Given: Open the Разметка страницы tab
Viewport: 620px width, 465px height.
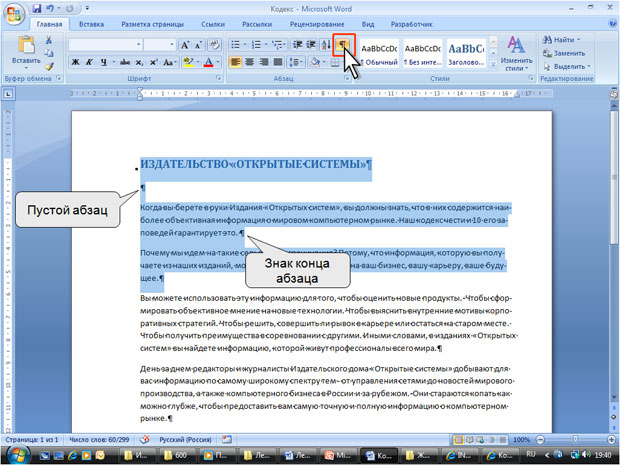Looking at the screenshot, I should [152, 24].
